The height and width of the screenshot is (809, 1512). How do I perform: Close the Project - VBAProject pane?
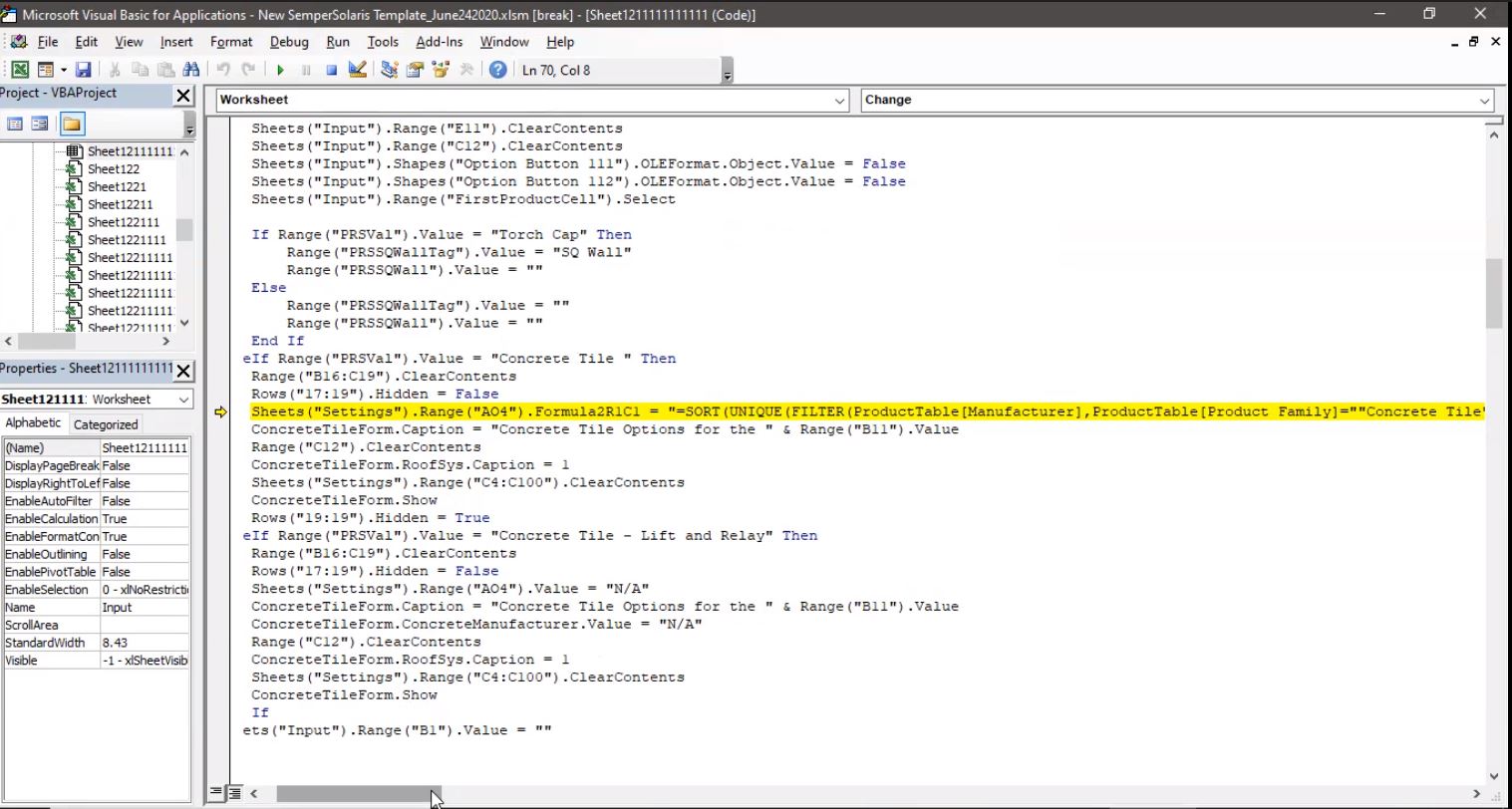[x=183, y=96]
